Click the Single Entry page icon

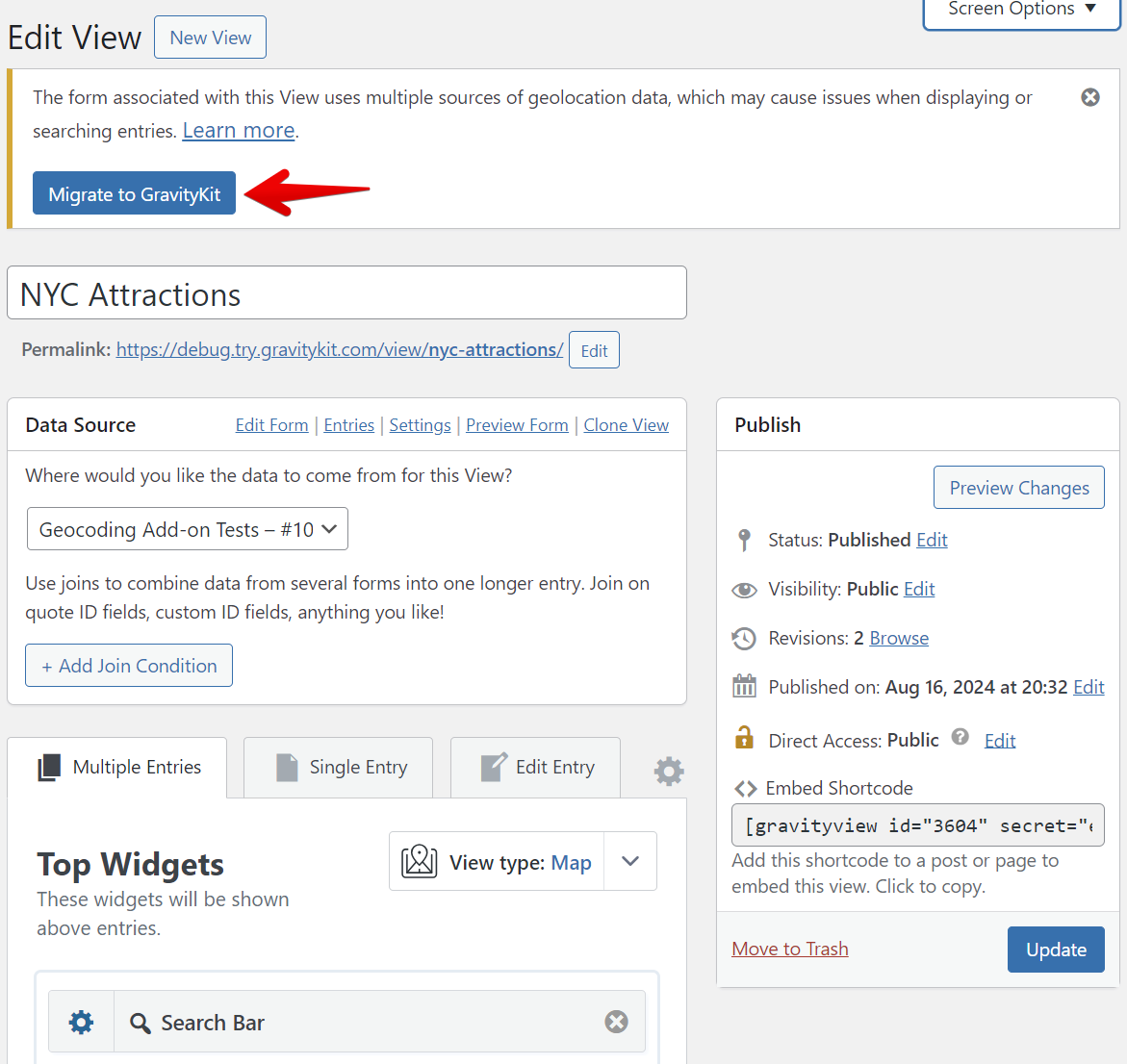287,768
